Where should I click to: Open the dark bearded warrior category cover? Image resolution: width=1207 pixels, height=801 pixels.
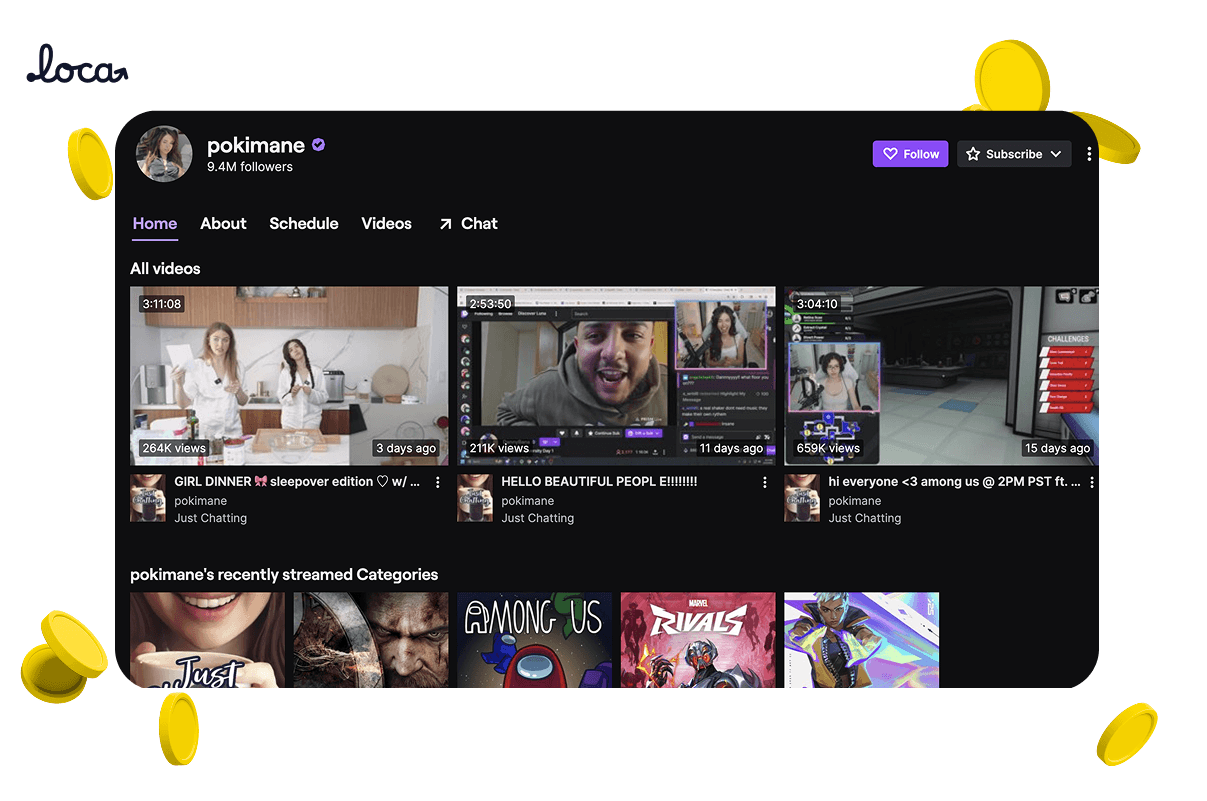pyautogui.click(x=371, y=640)
